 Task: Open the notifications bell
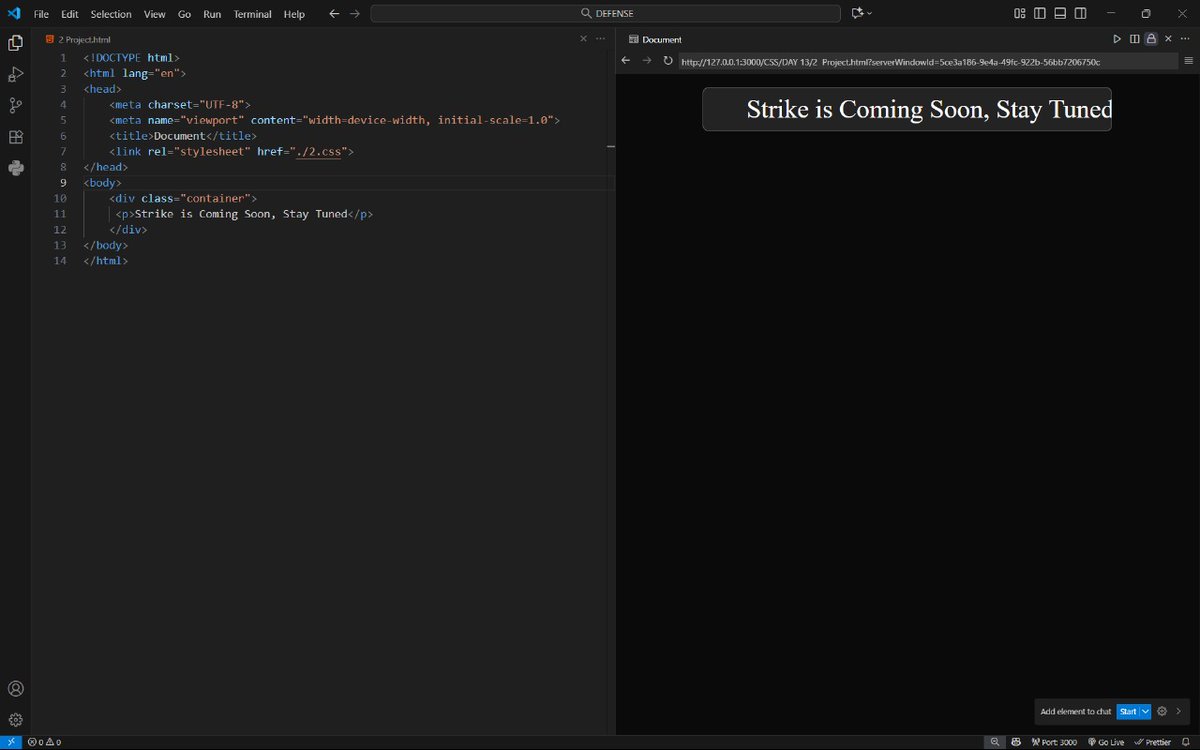click(1186, 742)
